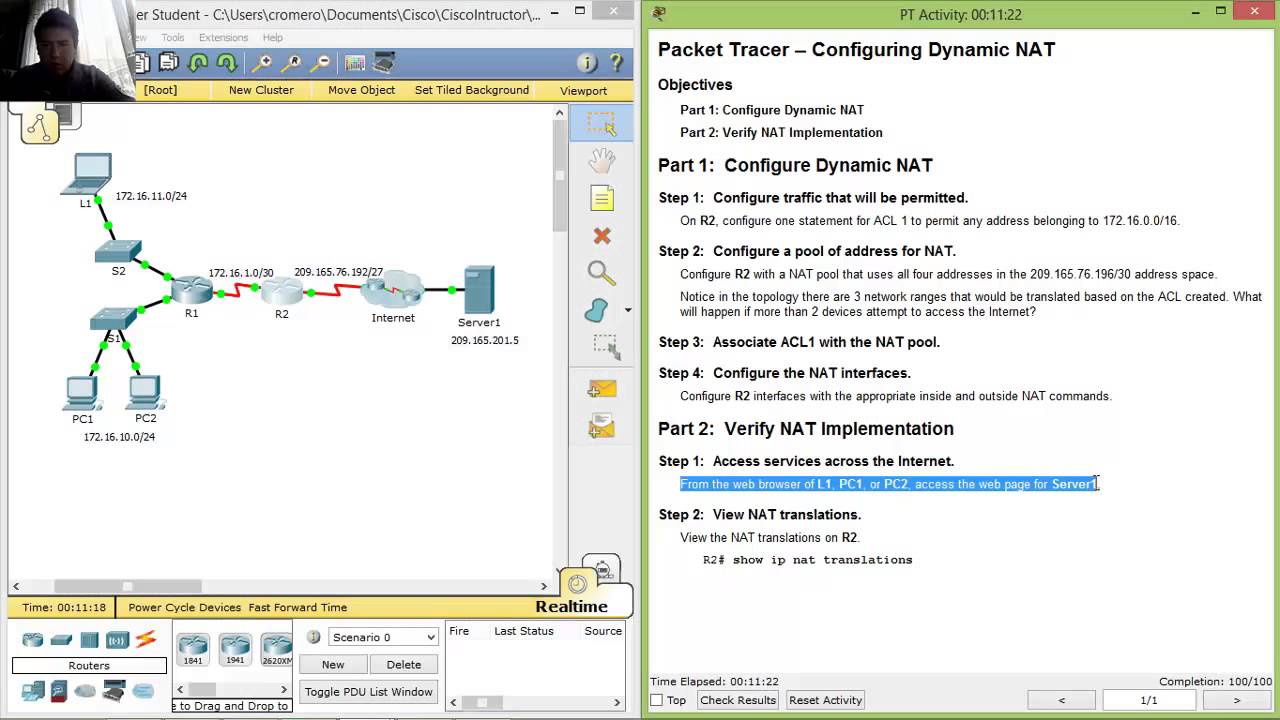
Task: Choose the Select tool in right toolbar
Action: click(x=601, y=123)
